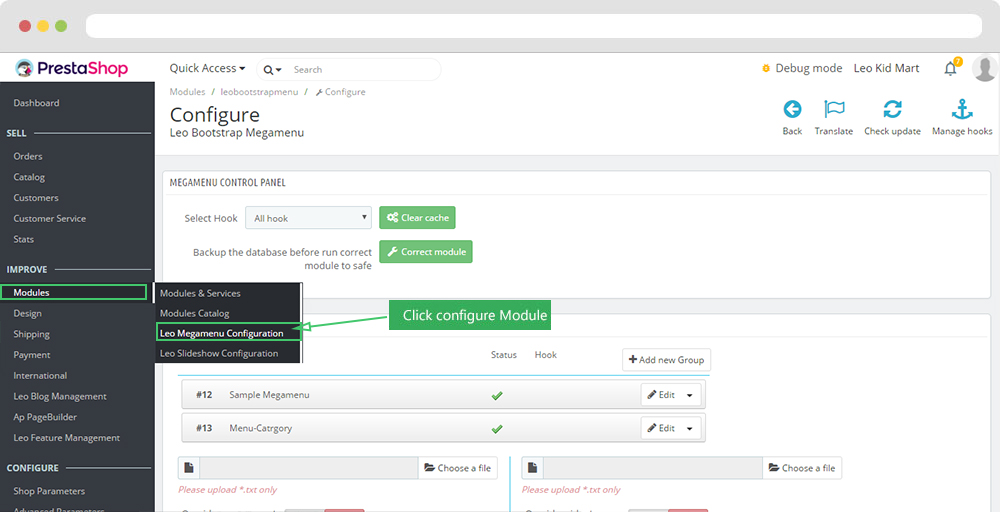Click the Leo Kid Mart shop link
Image resolution: width=1000 pixels, height=512 pixels.
886,68
